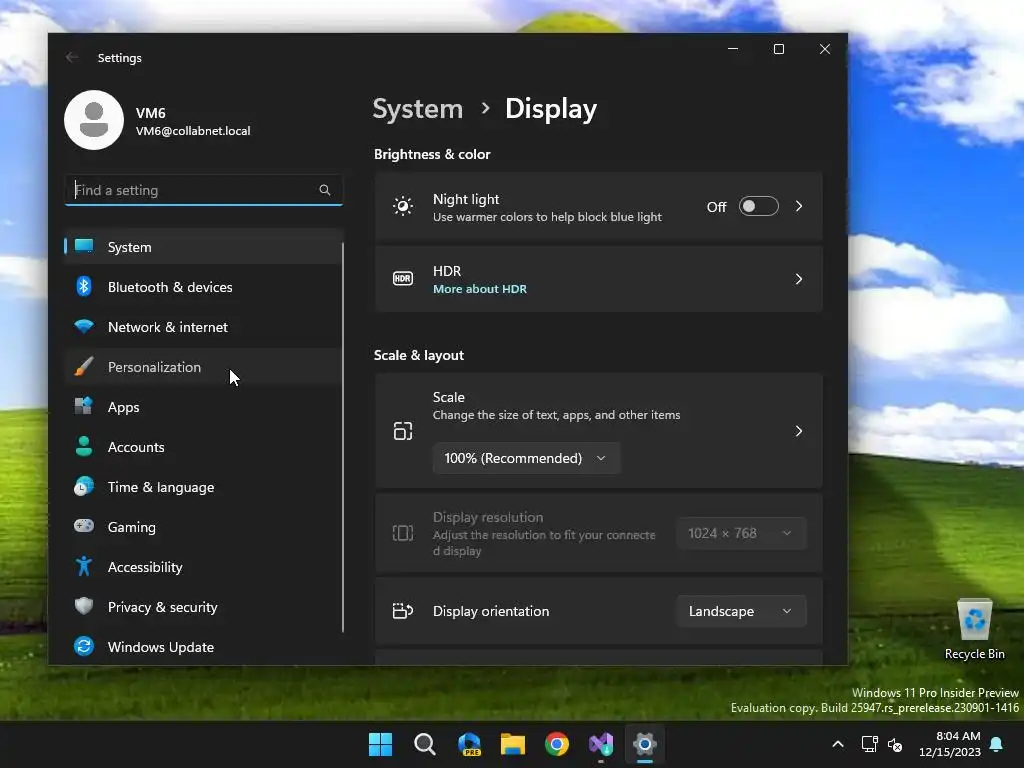Image resolution: width=1024 pixels, height=768 pixels.
Task: Click the System monitor icon in sidebar
Action: pos(84,246)
